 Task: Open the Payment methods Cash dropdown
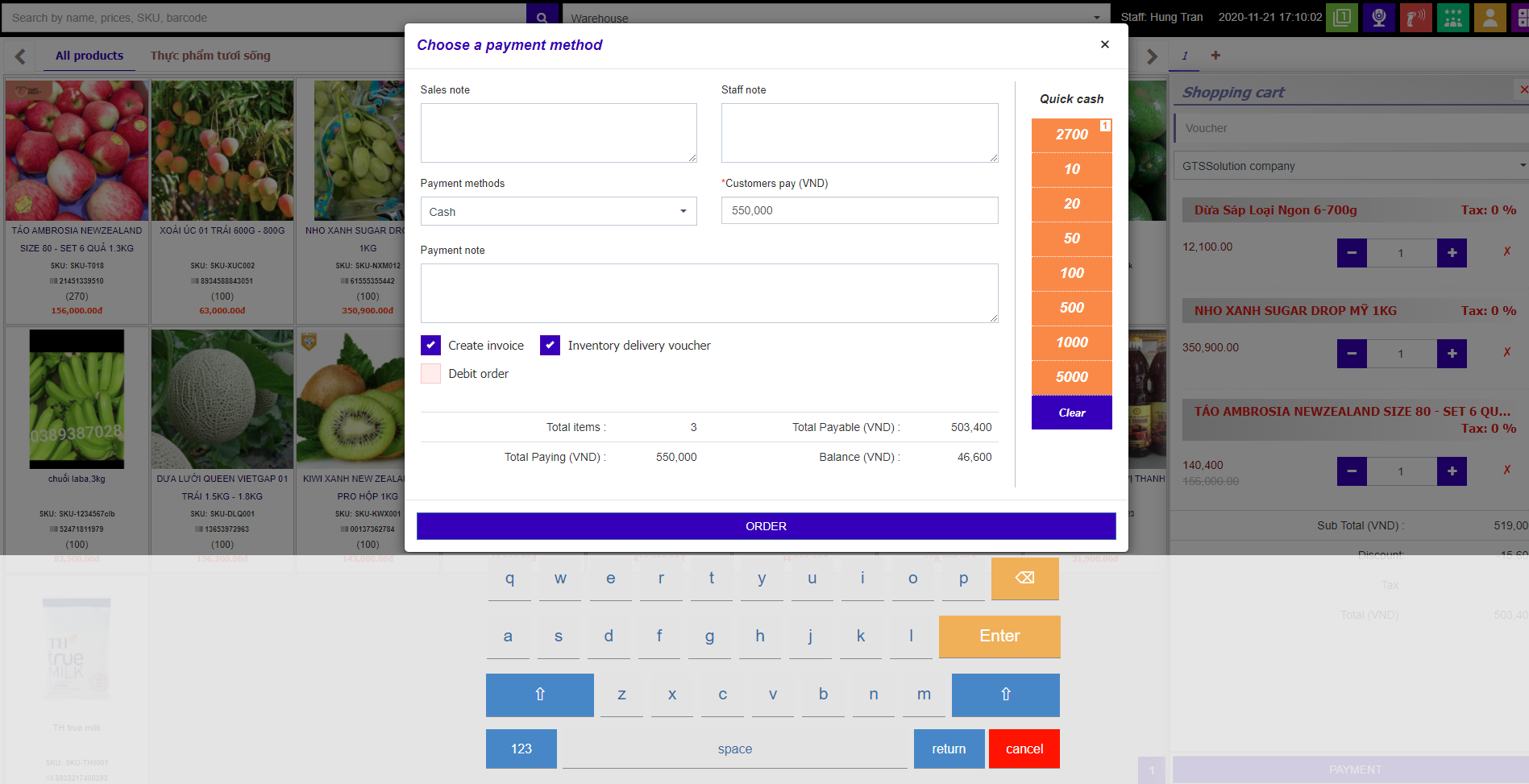tap(558, 211)
